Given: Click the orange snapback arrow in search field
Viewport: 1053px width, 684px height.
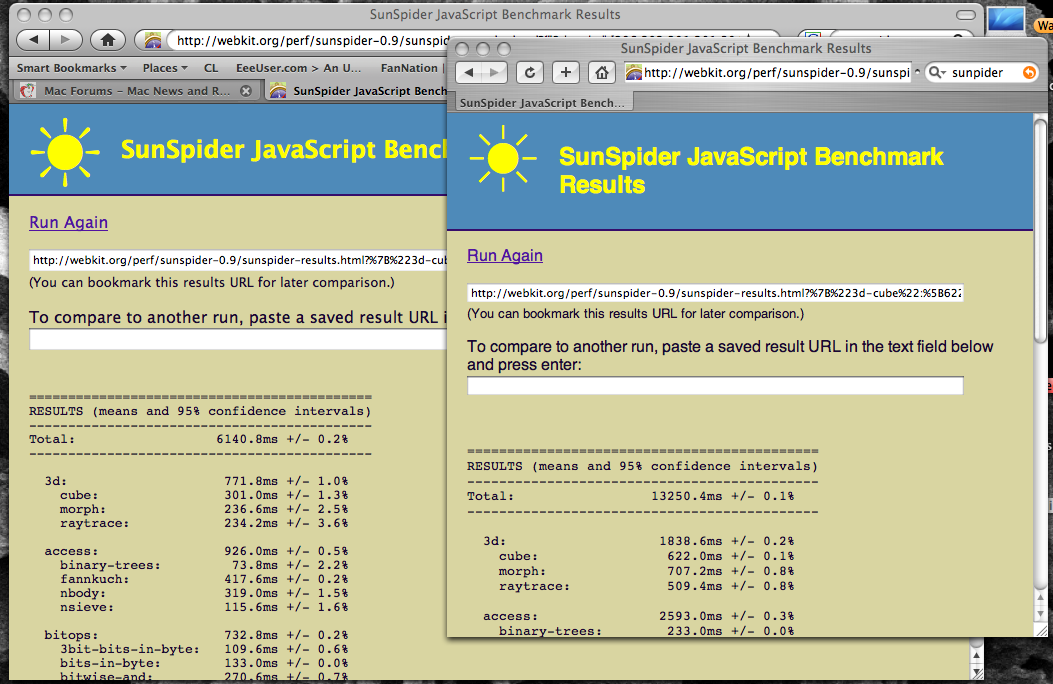Looking at the screenshot, I should [x=1029, y=72].
